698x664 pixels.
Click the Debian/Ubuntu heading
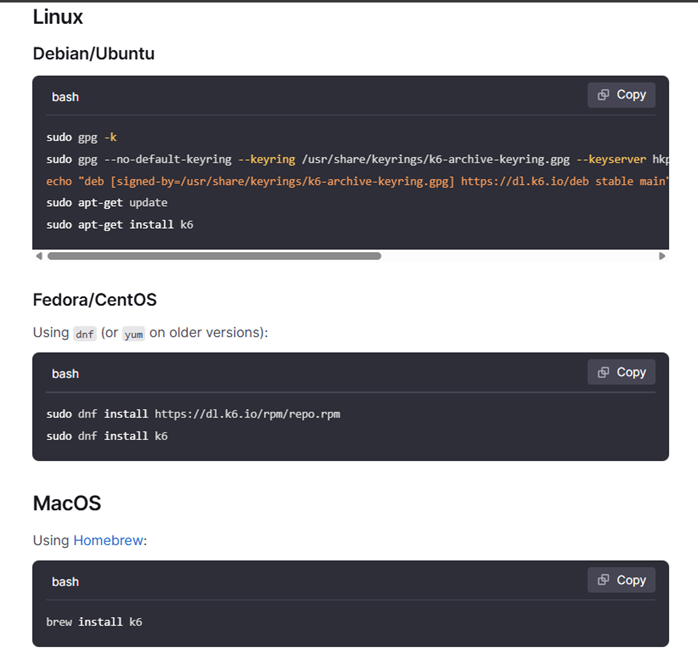point(94,53)
